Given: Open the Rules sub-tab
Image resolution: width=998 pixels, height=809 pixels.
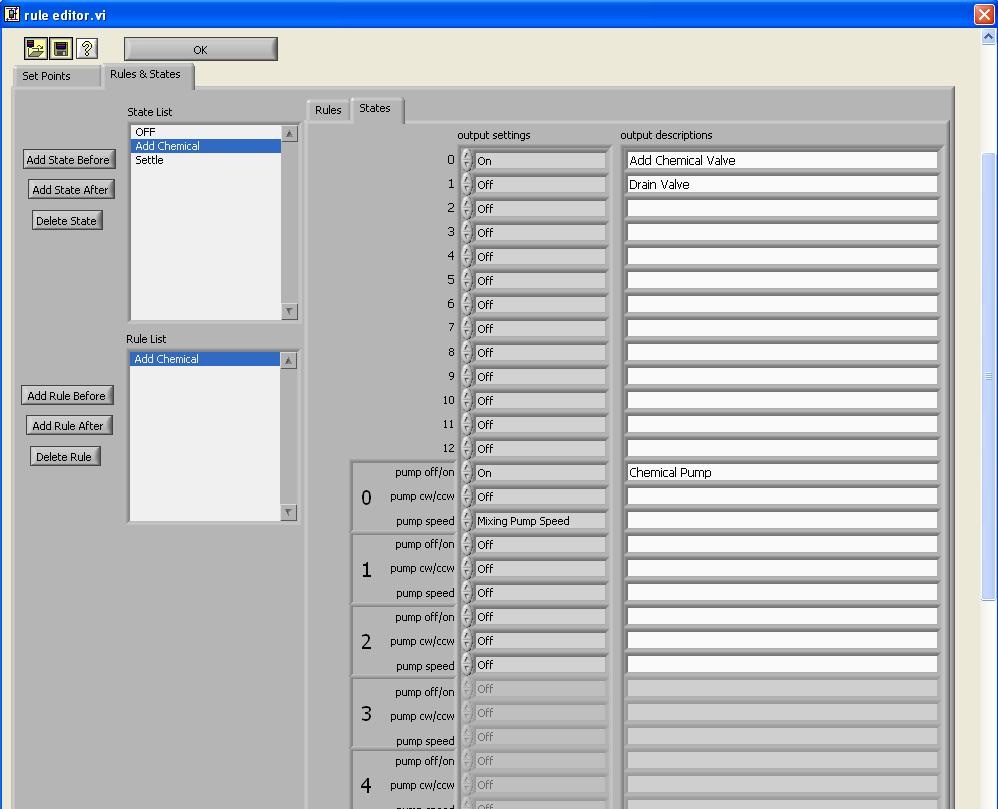Looking at the screenshot, I should click(x=328, y=109).
